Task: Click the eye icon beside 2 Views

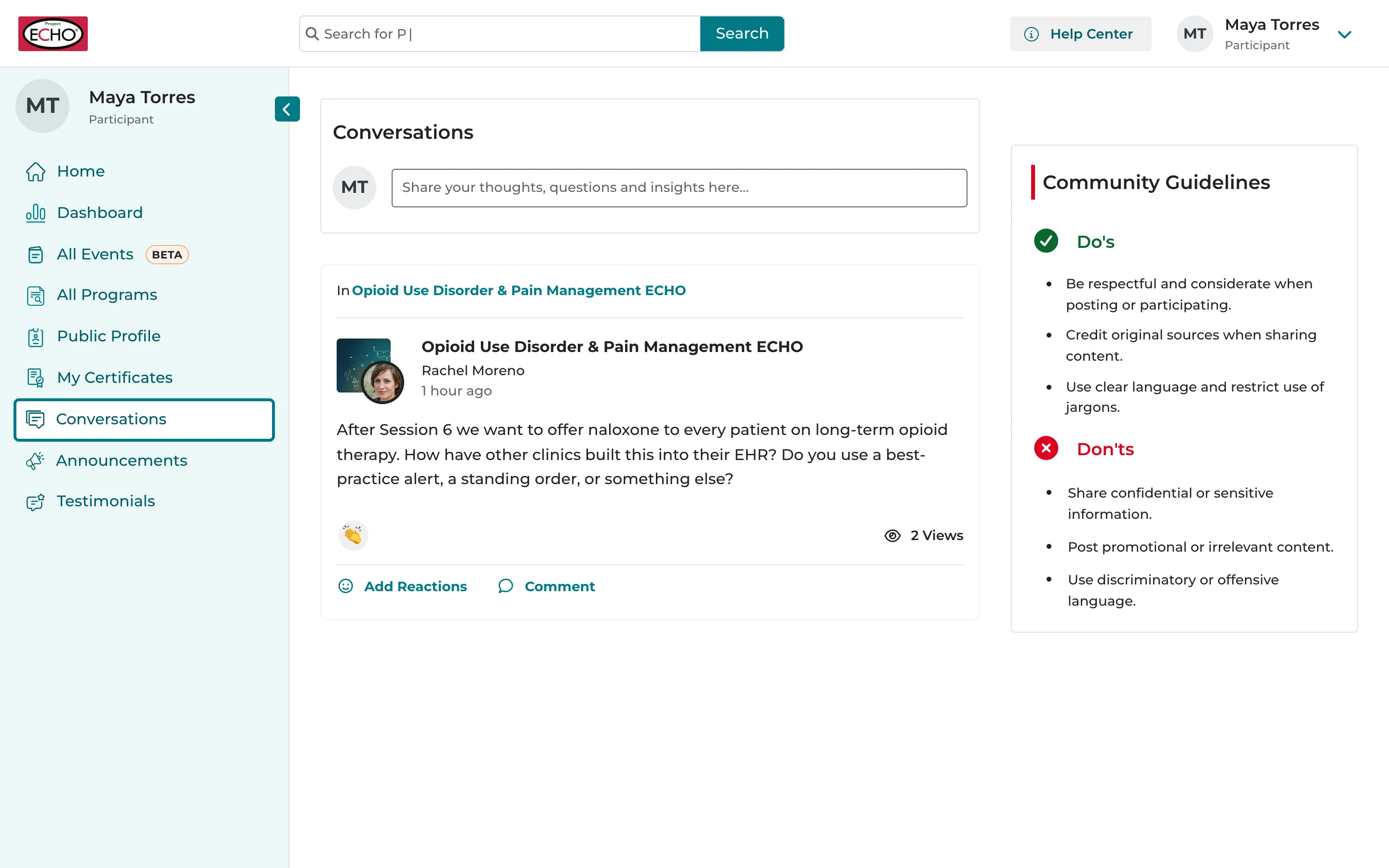Action: coord(892,535)
